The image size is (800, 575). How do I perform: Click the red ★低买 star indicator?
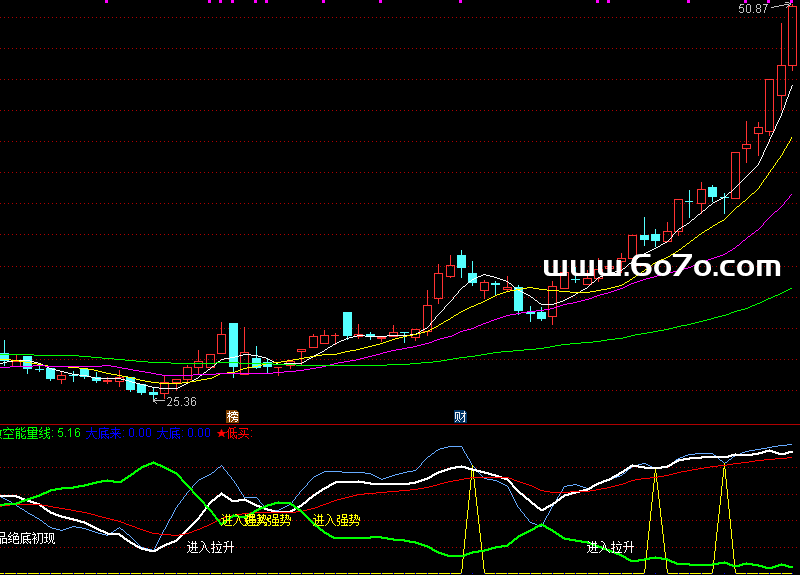coord(234,434)
